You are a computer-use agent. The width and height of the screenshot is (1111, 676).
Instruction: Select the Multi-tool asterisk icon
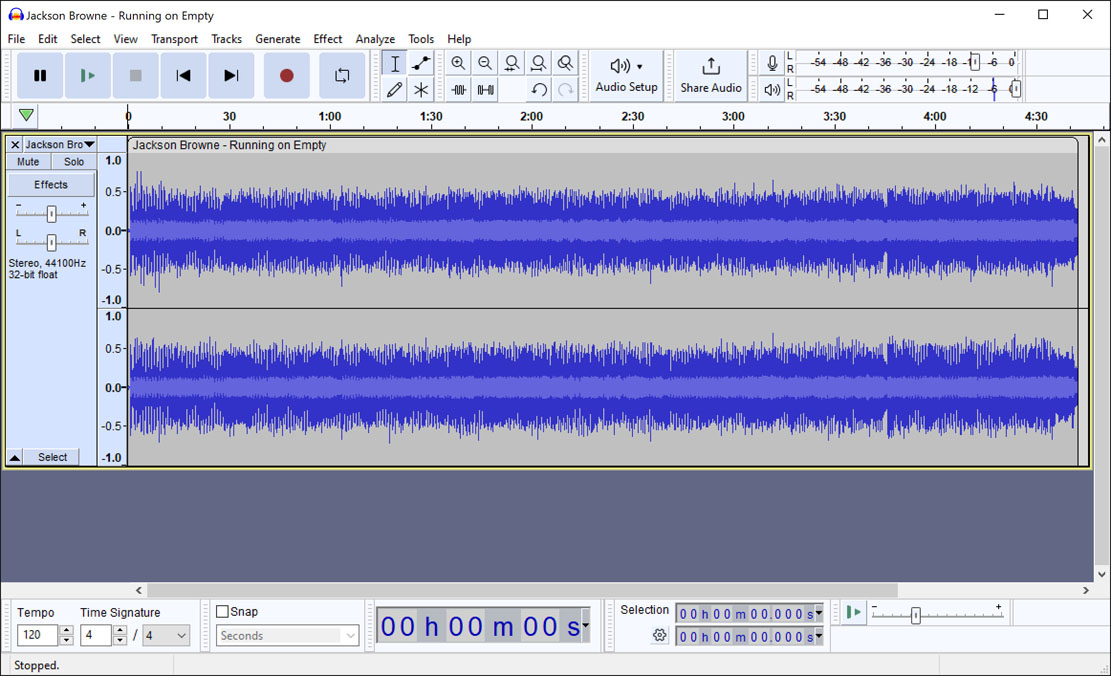[x=421, y=89]
